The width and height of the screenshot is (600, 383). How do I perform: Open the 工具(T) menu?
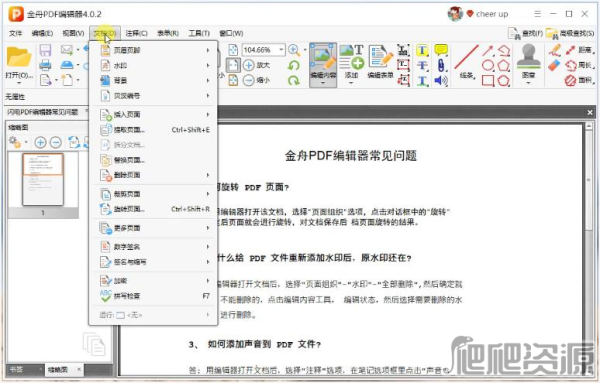tap(199, 33)
